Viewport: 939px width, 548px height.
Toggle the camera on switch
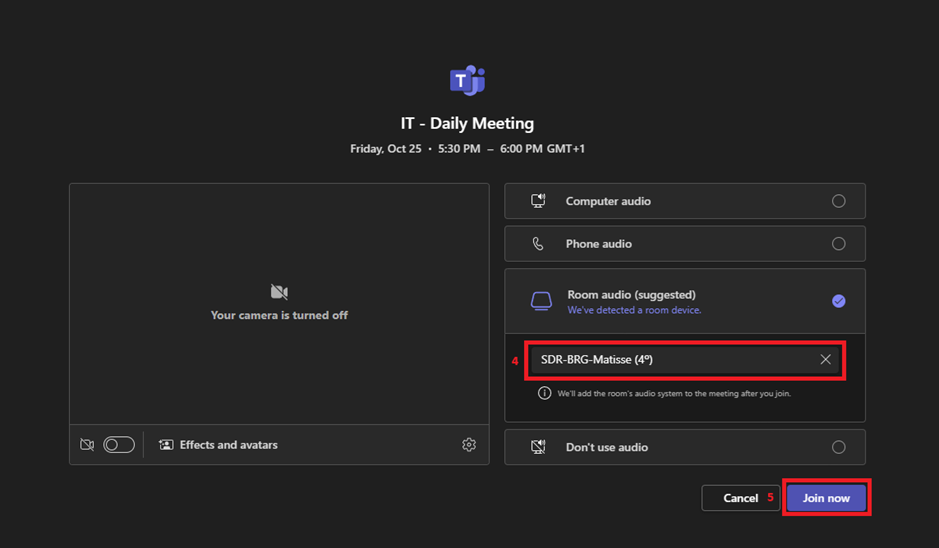pyautogui.click(x=119, y=445)
